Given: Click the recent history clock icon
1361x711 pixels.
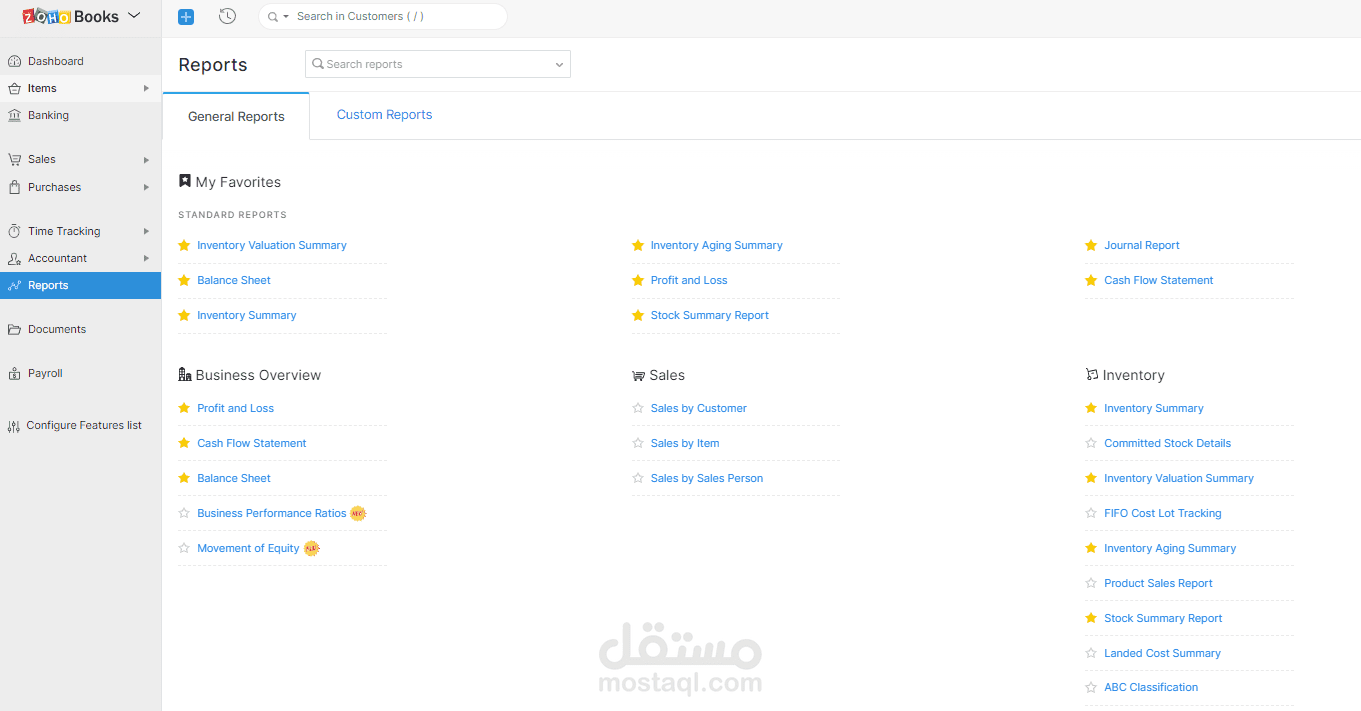Looking at the screenshot, I should [227, 16].
